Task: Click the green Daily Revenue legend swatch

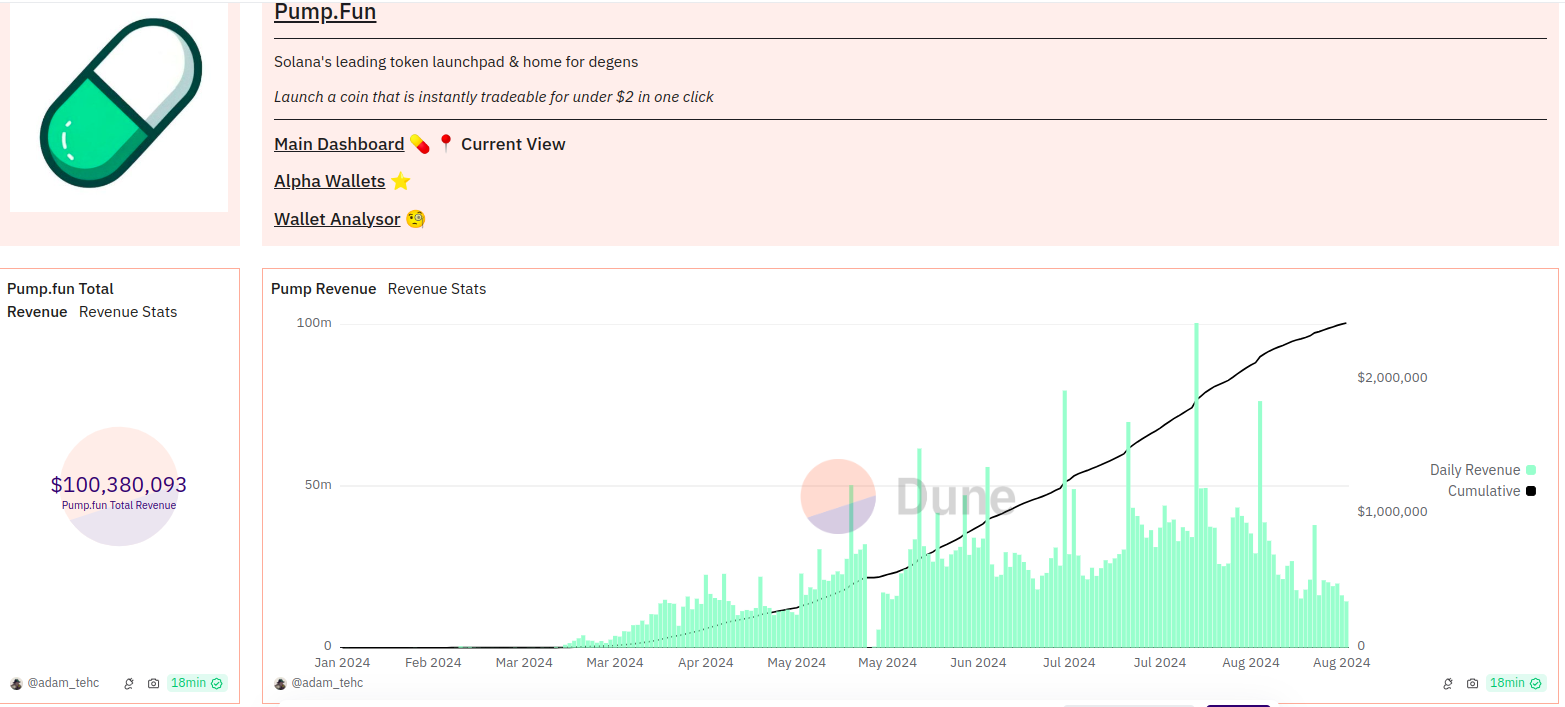Action: 1531,470
